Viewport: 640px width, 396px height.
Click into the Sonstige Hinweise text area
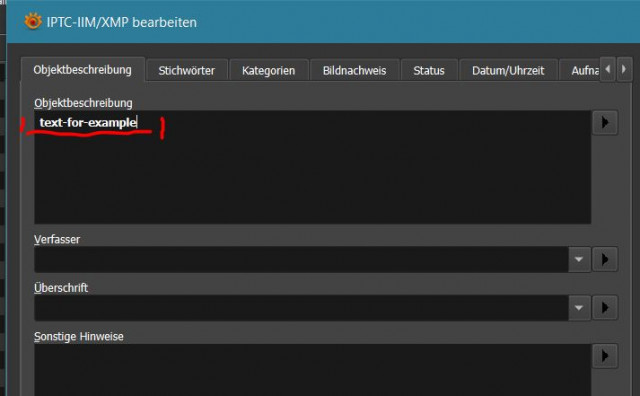(x=313, y=370)
